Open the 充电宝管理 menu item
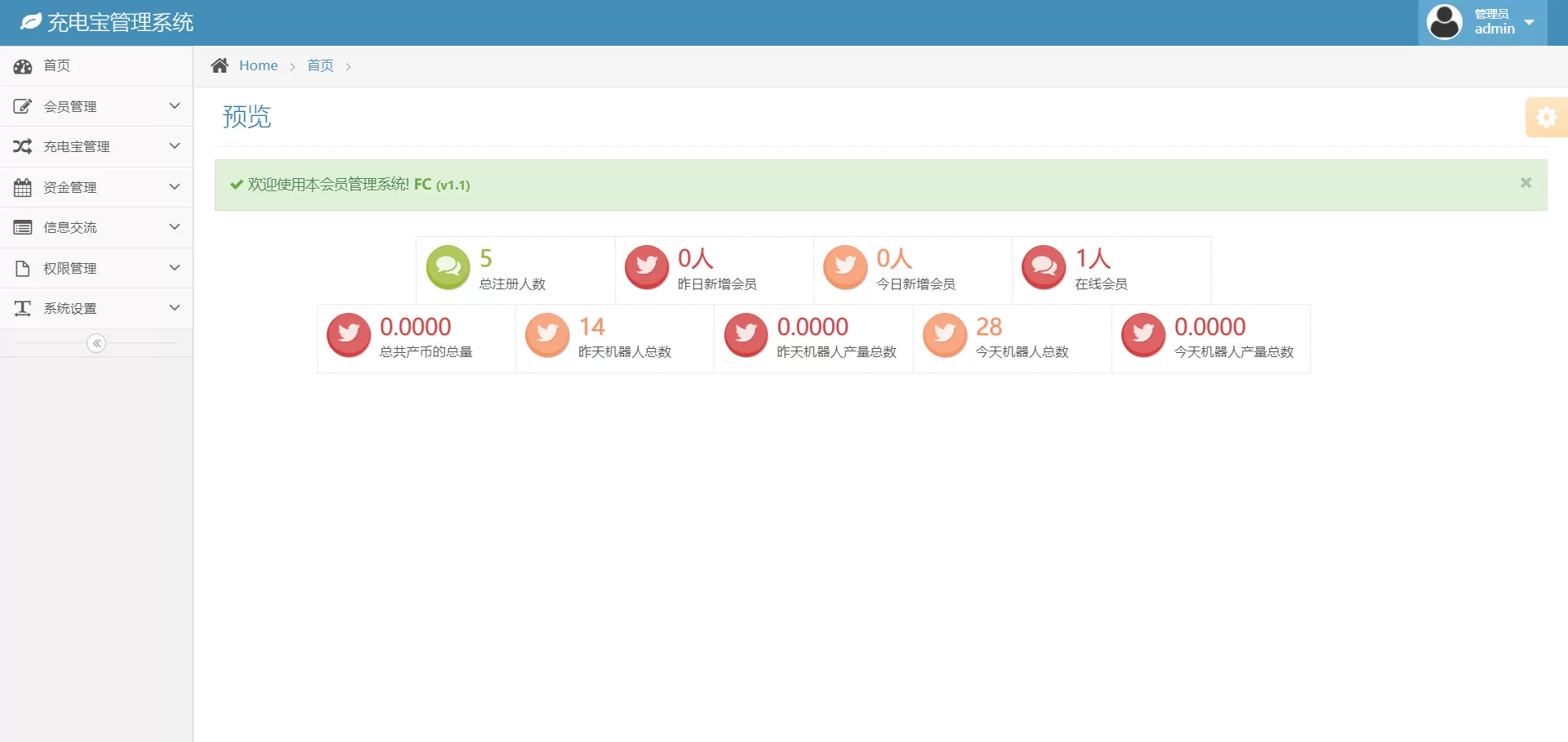Screen dimensions: 1568x742 96,146
